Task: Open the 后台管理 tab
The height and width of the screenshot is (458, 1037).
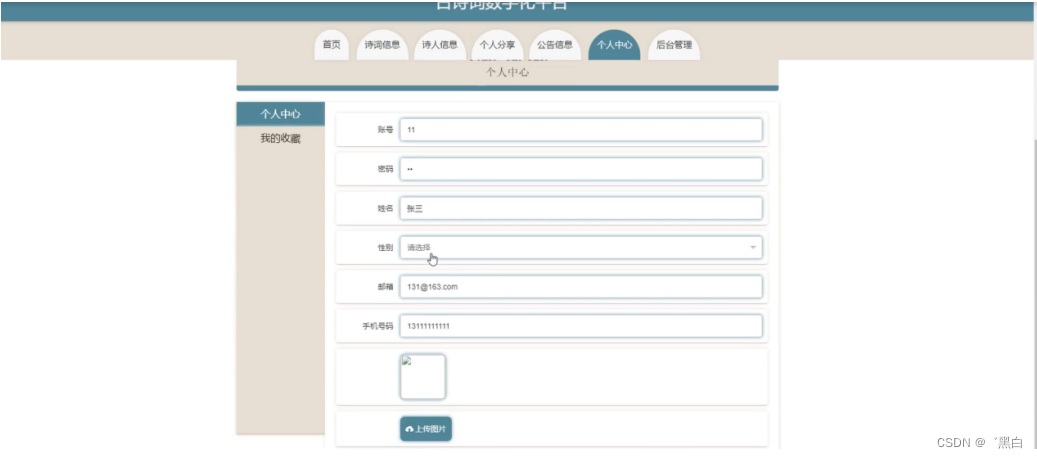Action: 674,45
